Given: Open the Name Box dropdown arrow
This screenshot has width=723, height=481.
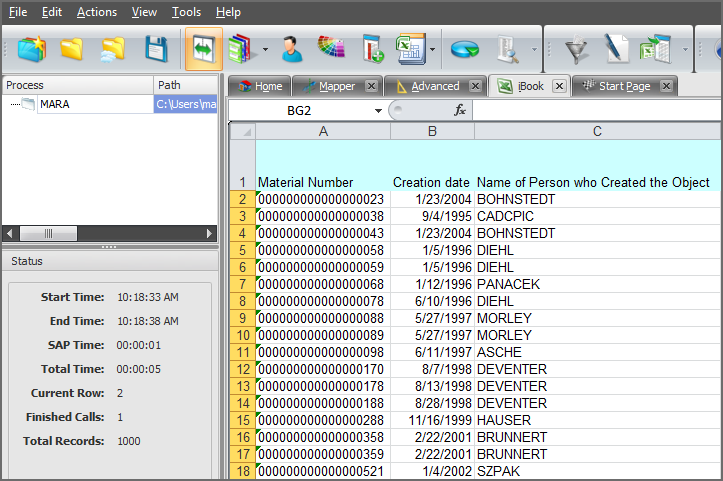Looking at the screenshot, I should [x=379, y=110].
